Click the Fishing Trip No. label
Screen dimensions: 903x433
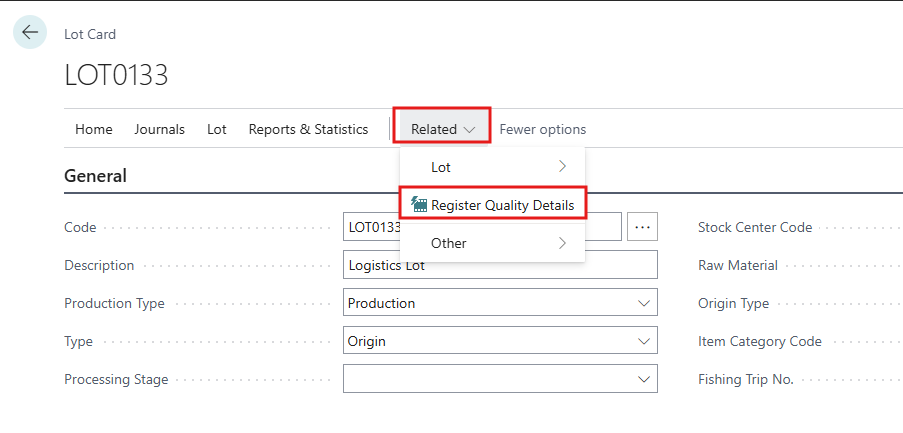[746, 379]
